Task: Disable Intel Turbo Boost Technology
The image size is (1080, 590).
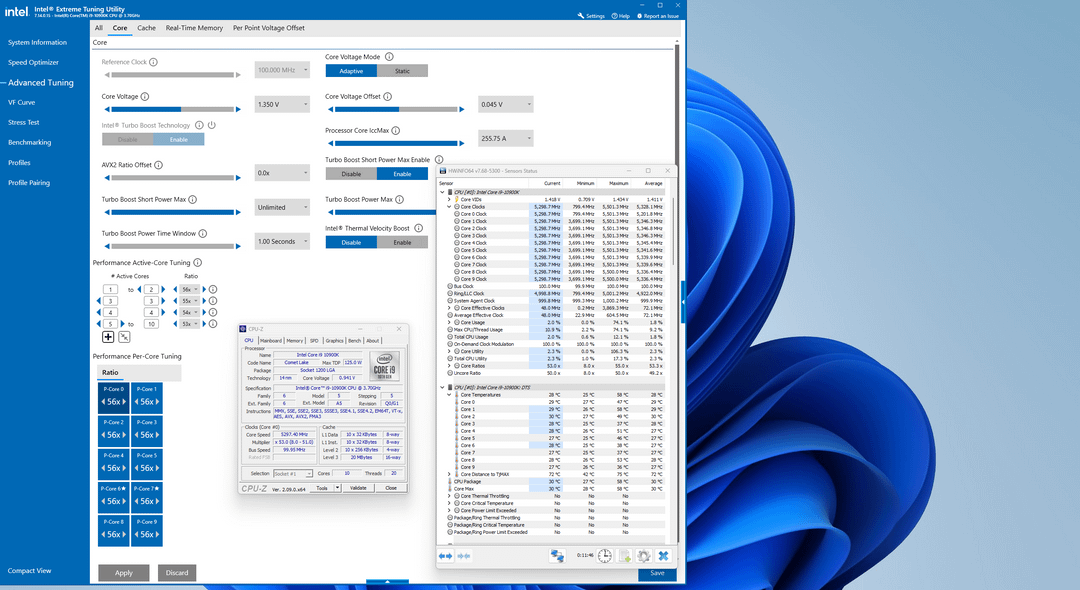Action: [x=127, y=139]
